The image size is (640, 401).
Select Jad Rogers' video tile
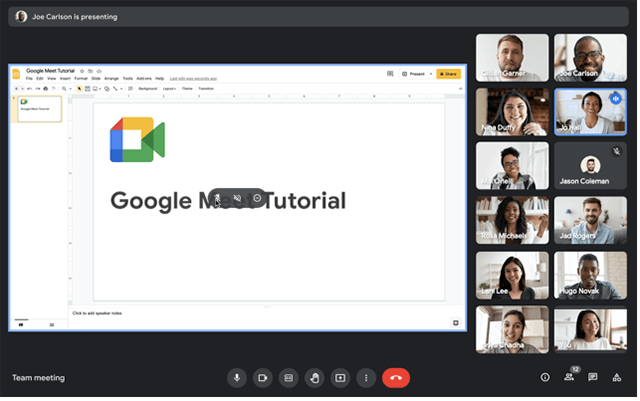point(590,221)
